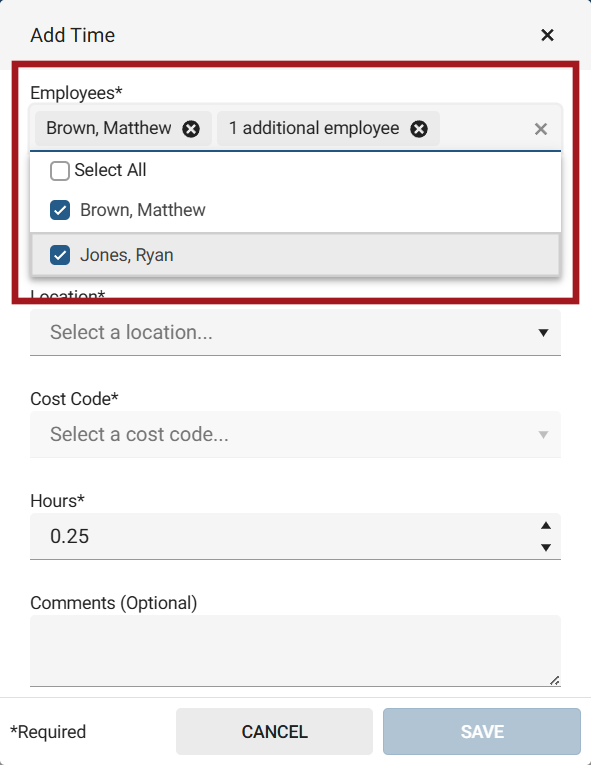Remove the 1 additional employee chip
This screenshot has width=591, height=765.
point(419,129)
